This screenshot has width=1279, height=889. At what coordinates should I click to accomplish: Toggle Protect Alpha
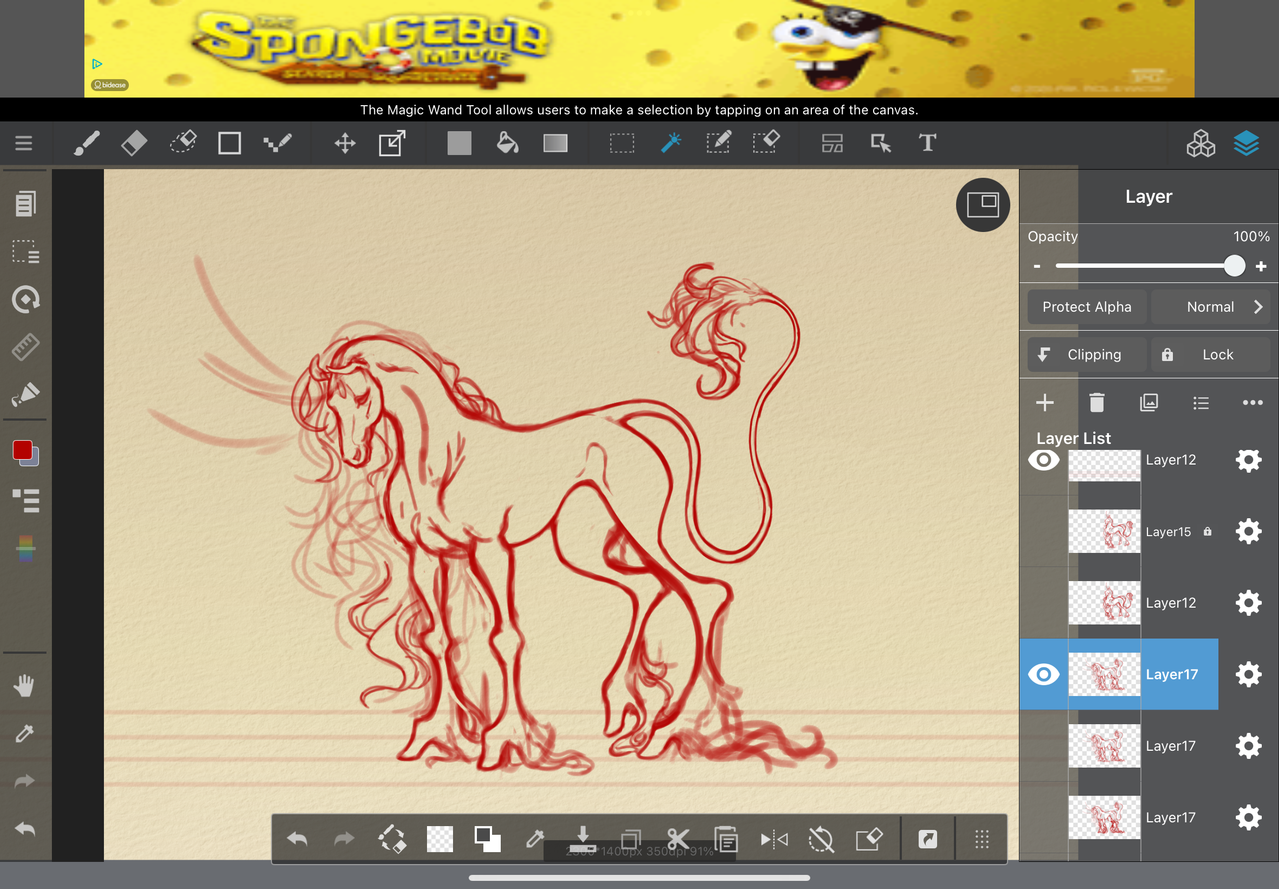[1087, 307]
